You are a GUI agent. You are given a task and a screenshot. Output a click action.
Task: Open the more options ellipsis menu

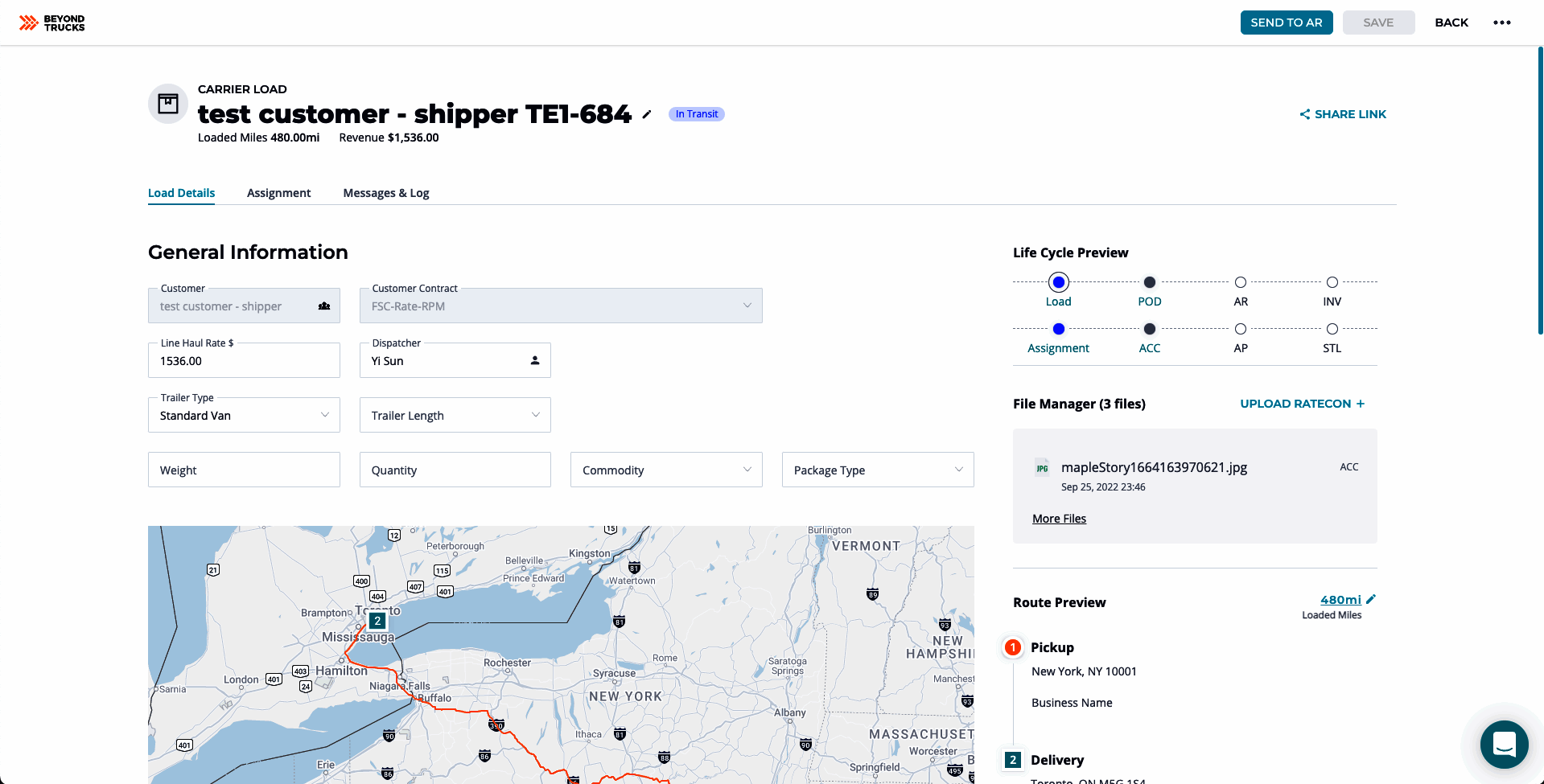pos(1501,22)
